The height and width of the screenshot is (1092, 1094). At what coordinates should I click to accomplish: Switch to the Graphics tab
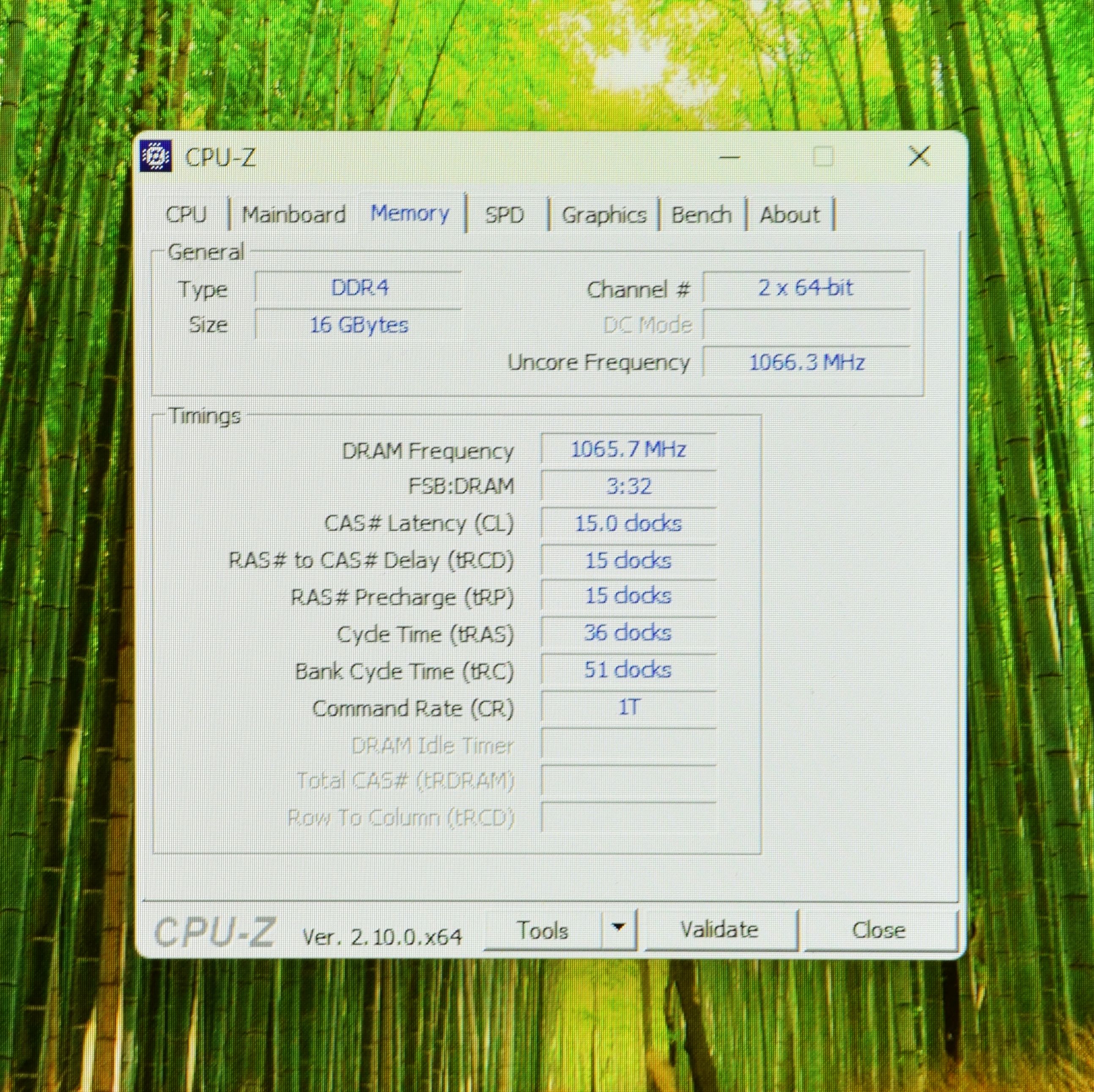tap(604, 215)
